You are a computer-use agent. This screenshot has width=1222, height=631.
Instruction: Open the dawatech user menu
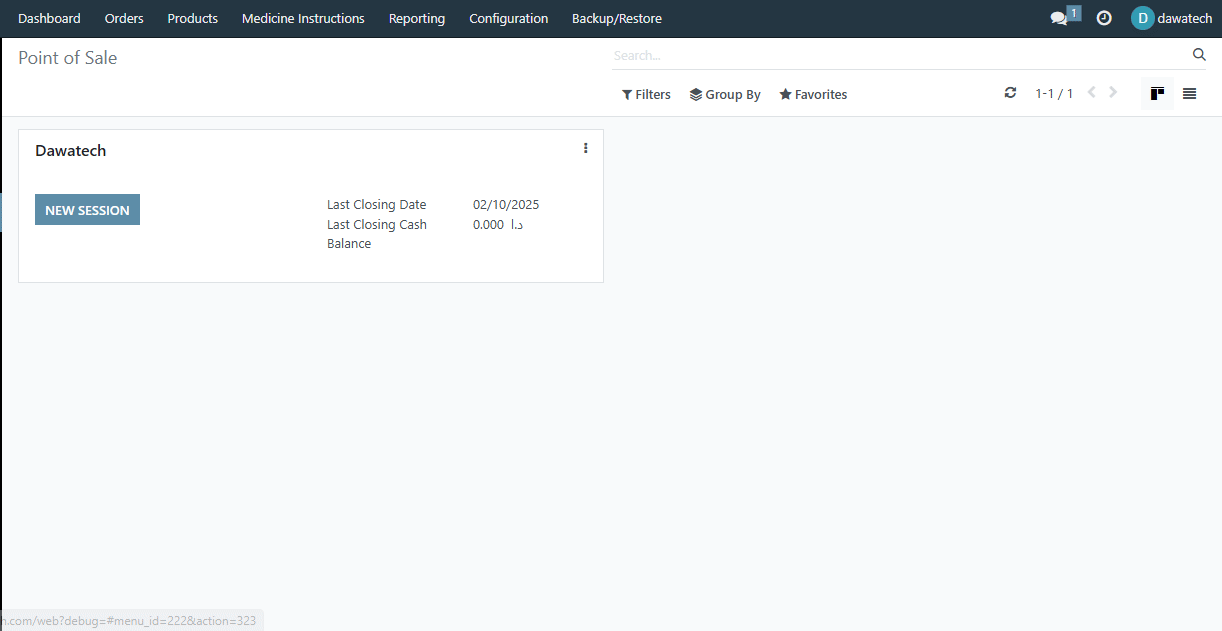click(1172, 18)
